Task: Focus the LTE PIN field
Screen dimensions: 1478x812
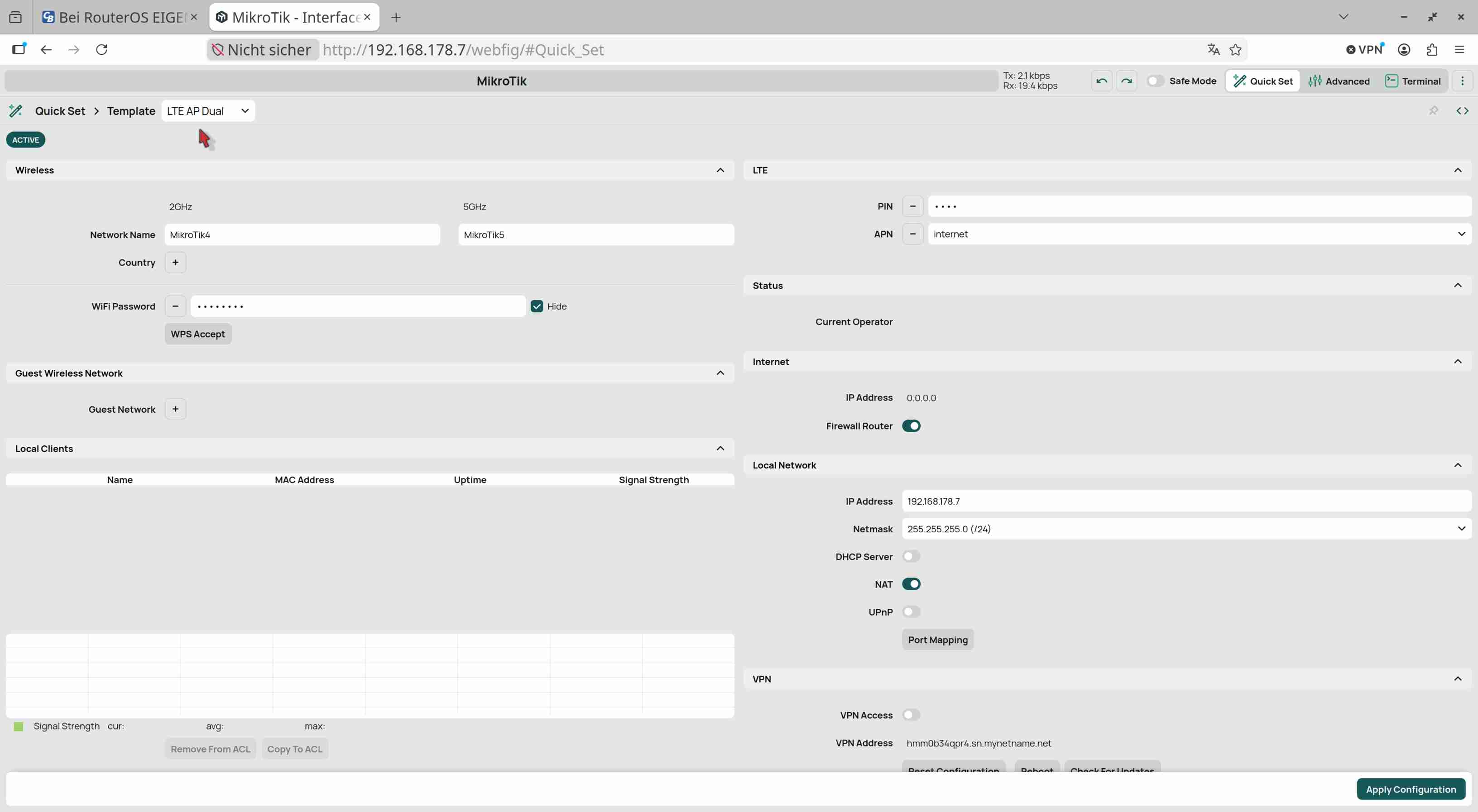Action: [x=1199, y=206]
